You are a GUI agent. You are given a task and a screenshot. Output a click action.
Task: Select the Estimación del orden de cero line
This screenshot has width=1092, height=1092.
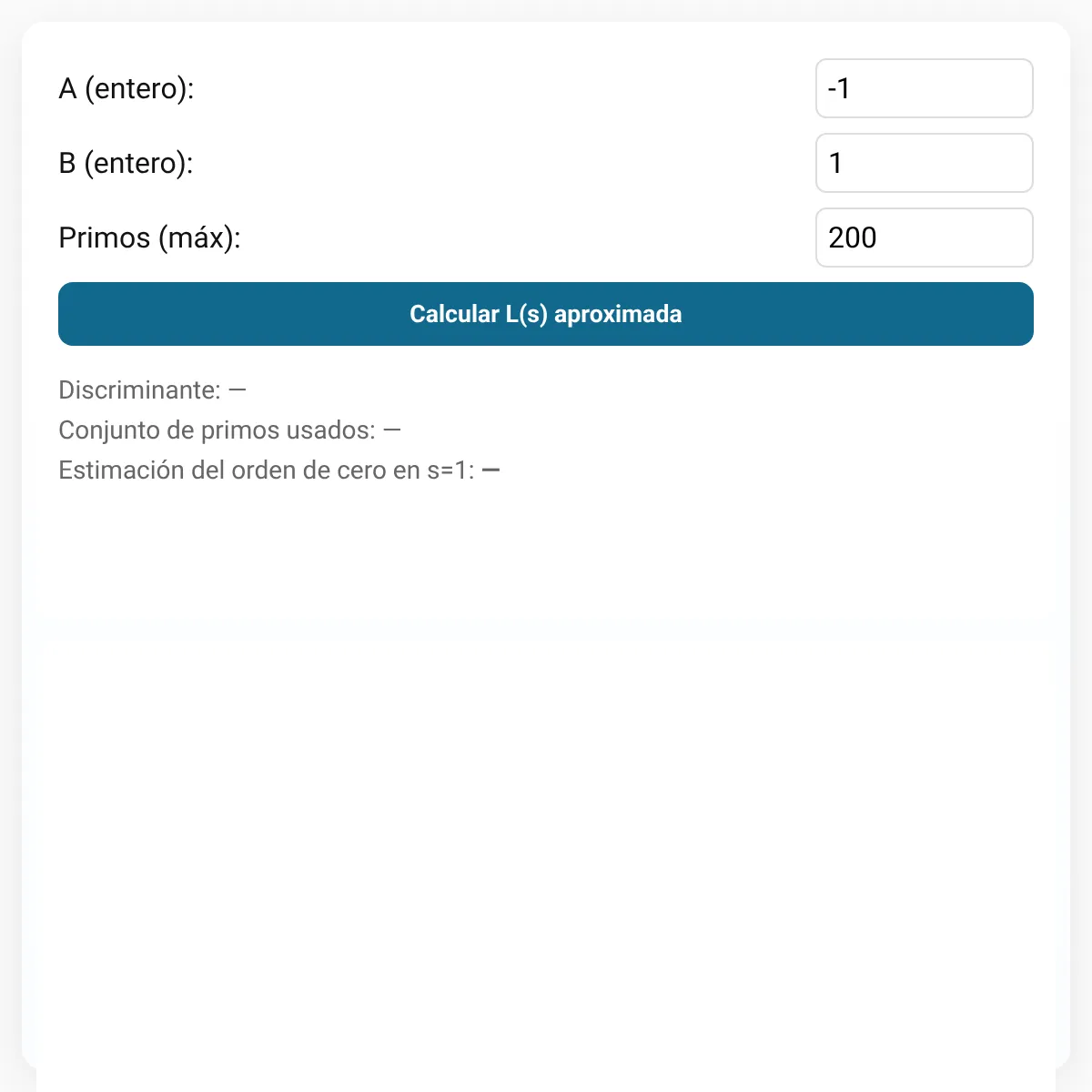click(279, 470)
